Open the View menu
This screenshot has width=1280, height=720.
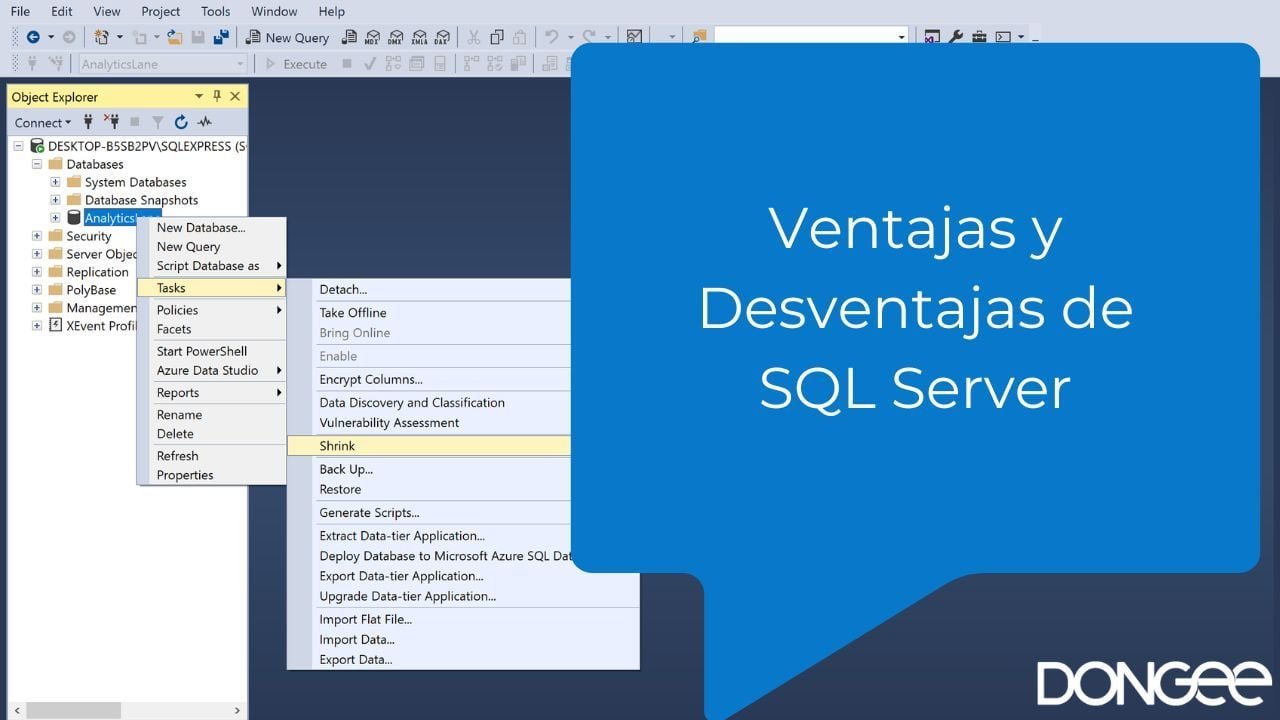107,11
